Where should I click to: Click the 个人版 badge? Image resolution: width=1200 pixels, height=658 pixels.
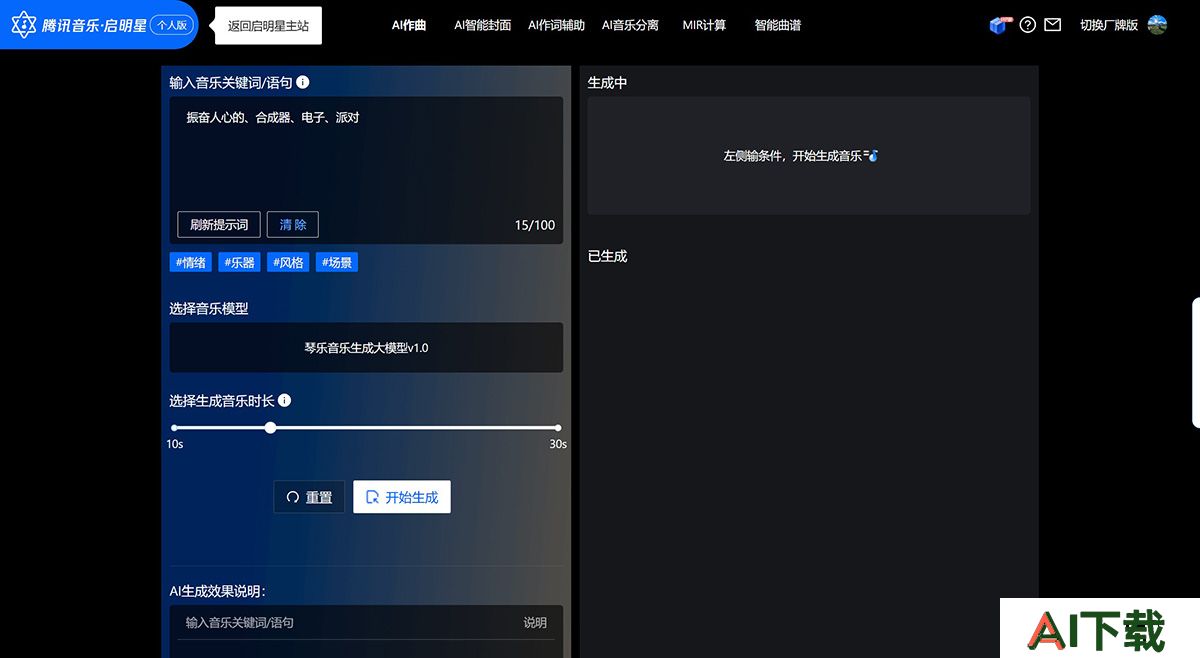(172, 25)
